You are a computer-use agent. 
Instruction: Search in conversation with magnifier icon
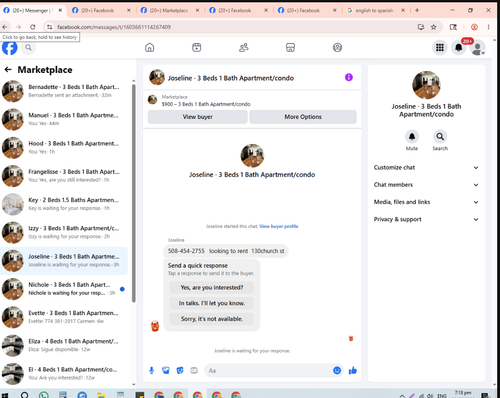[440, 136]
